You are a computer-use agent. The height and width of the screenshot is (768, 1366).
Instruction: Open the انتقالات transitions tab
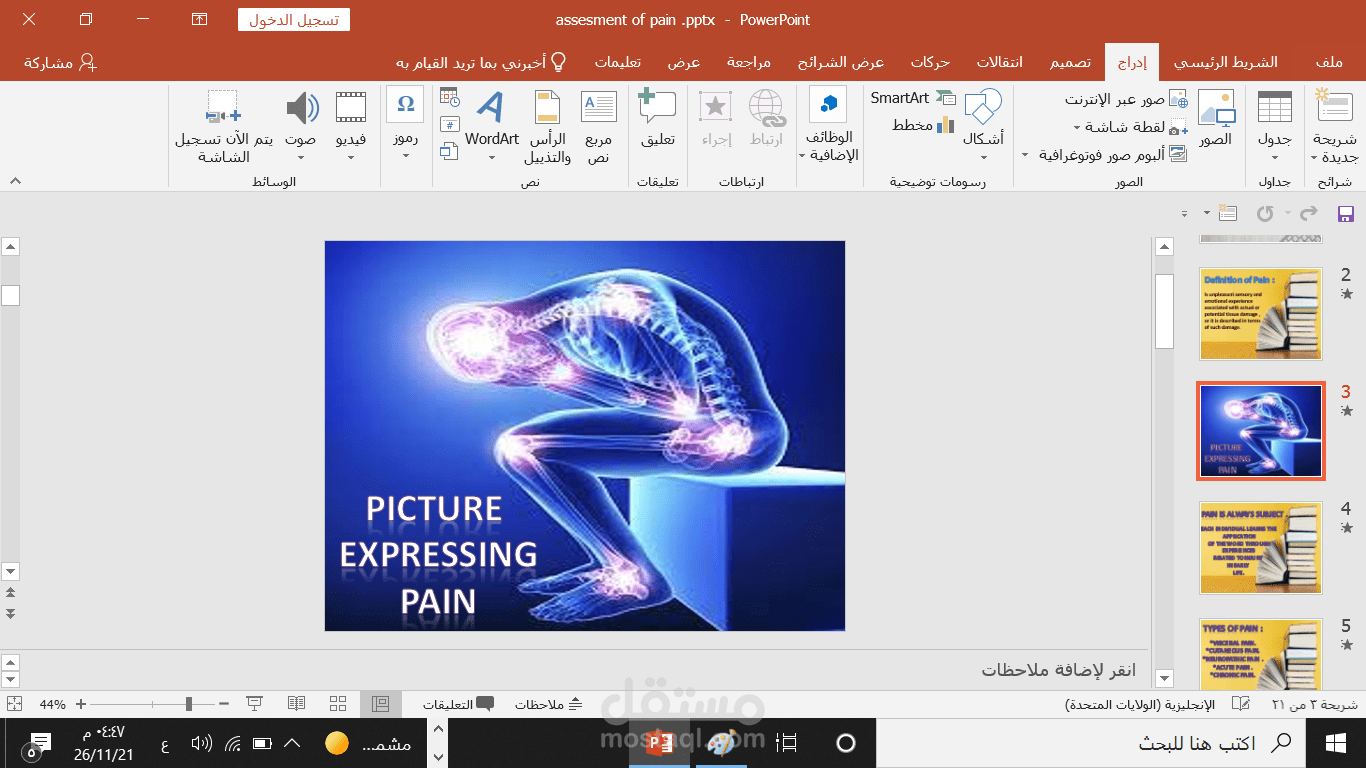coord(999,62)
